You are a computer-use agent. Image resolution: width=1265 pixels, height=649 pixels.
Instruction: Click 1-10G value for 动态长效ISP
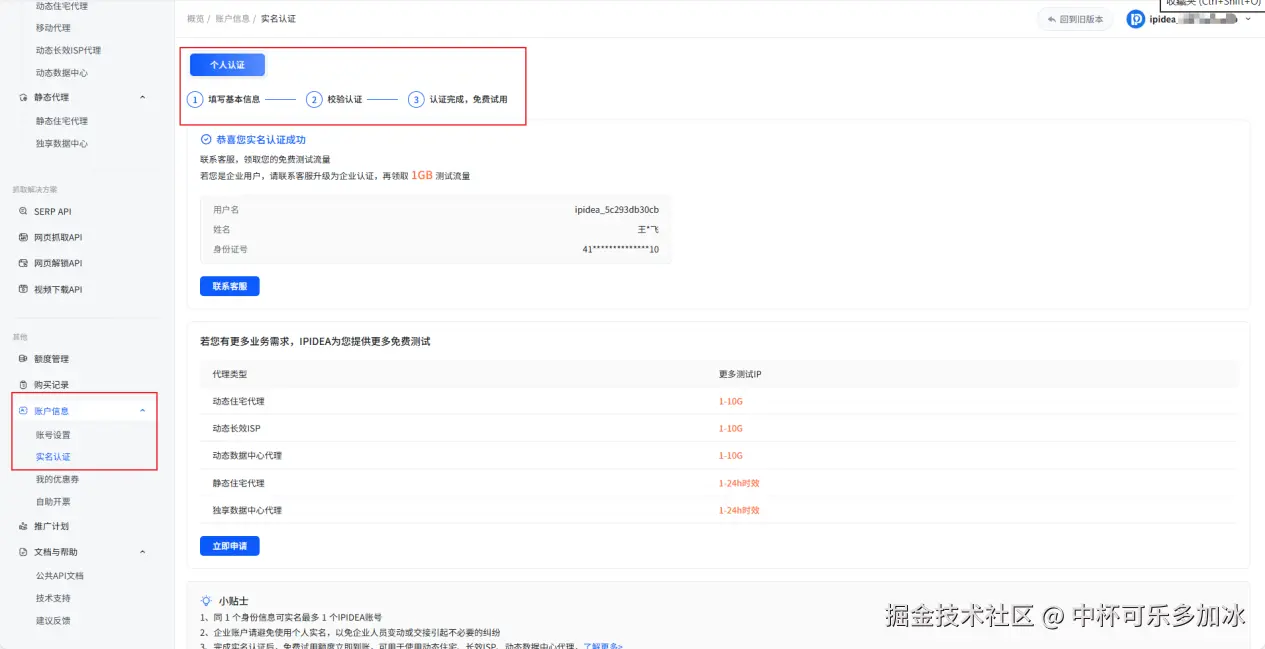[x=731, y=428]
